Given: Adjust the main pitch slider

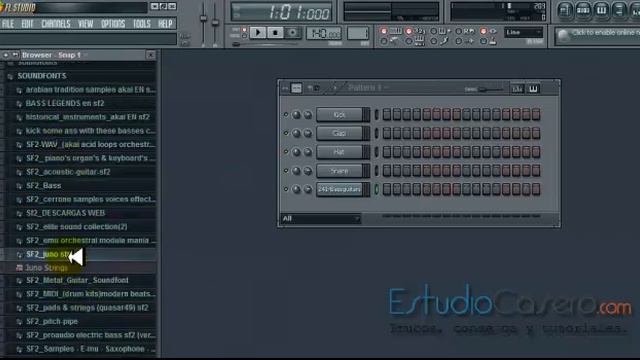Looking at the screenshot, I should (215, 22).
